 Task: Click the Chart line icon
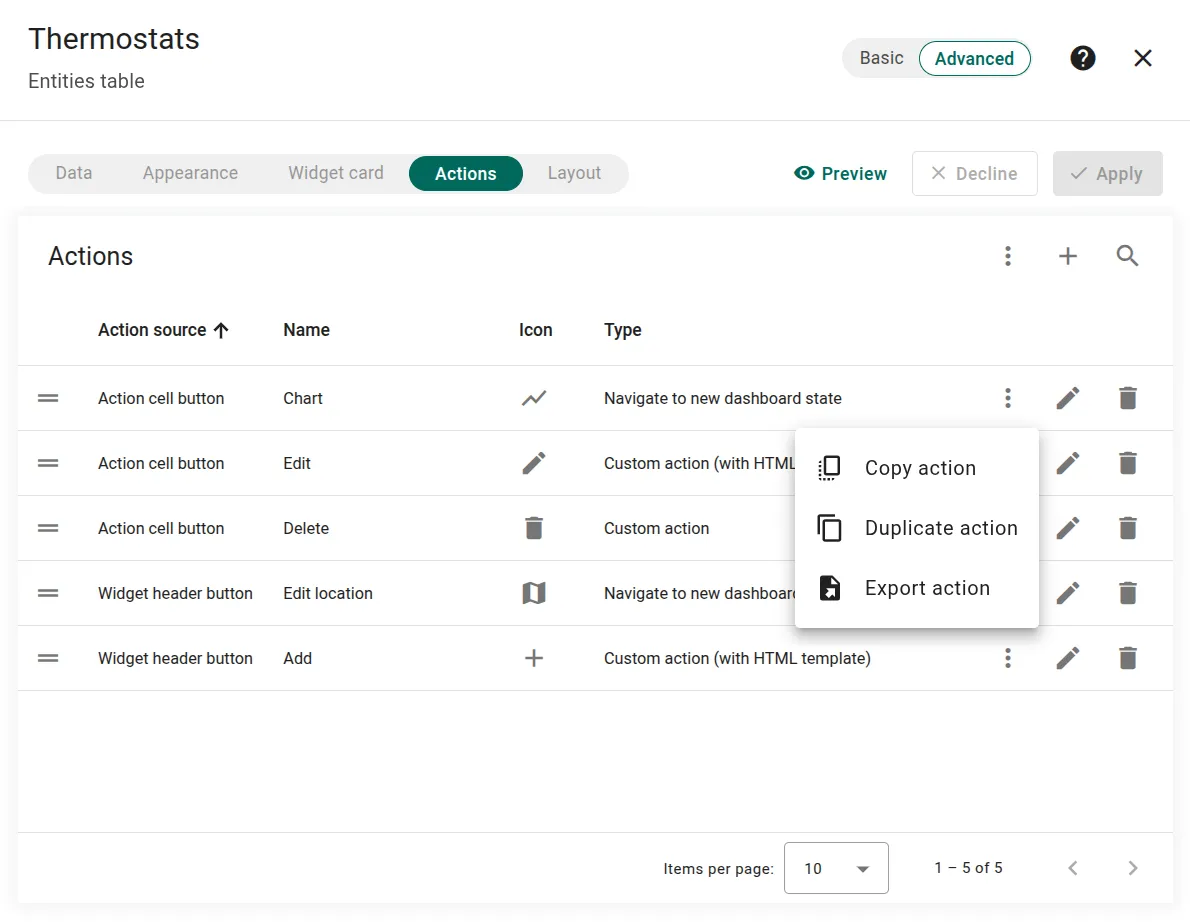[534, 398]
